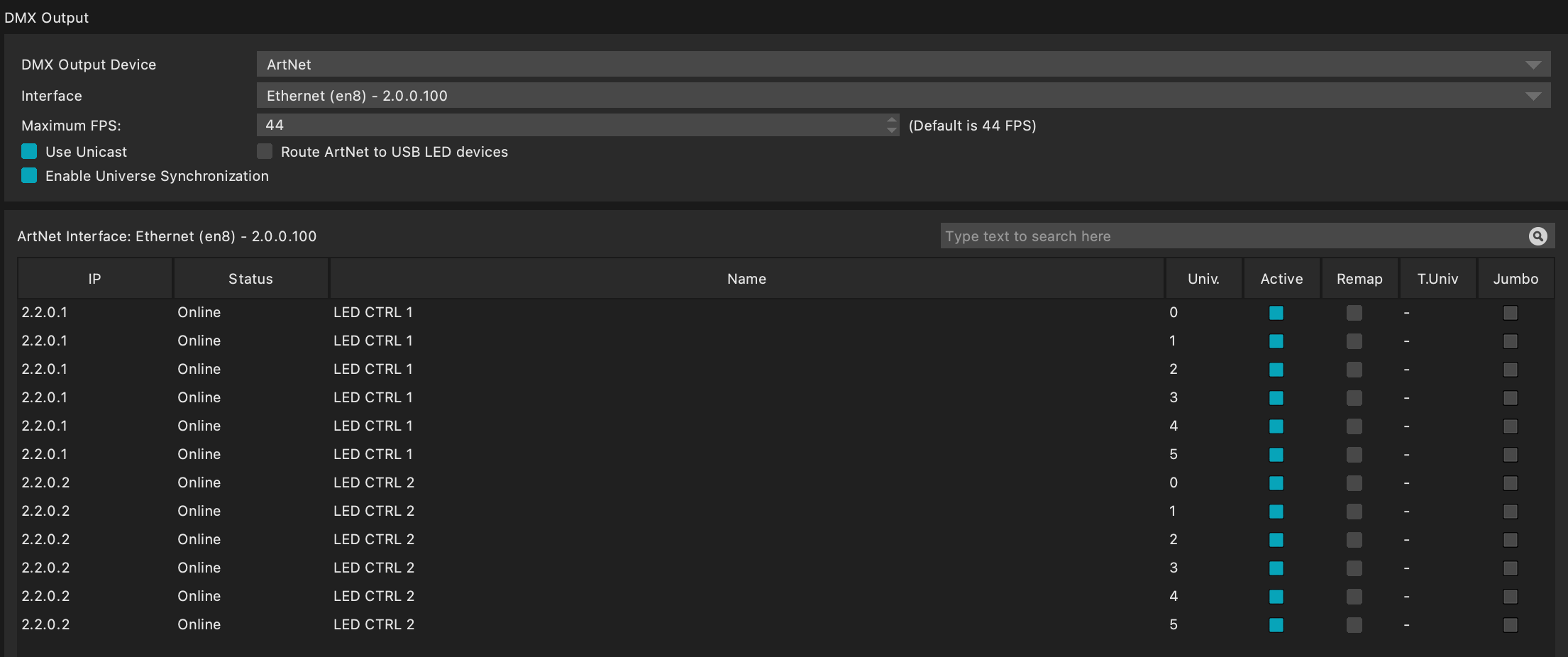Enable Jumbo for LED CTRL 1 universe 5
Screen dimensions: 1568x657
tap(1511, 455)
